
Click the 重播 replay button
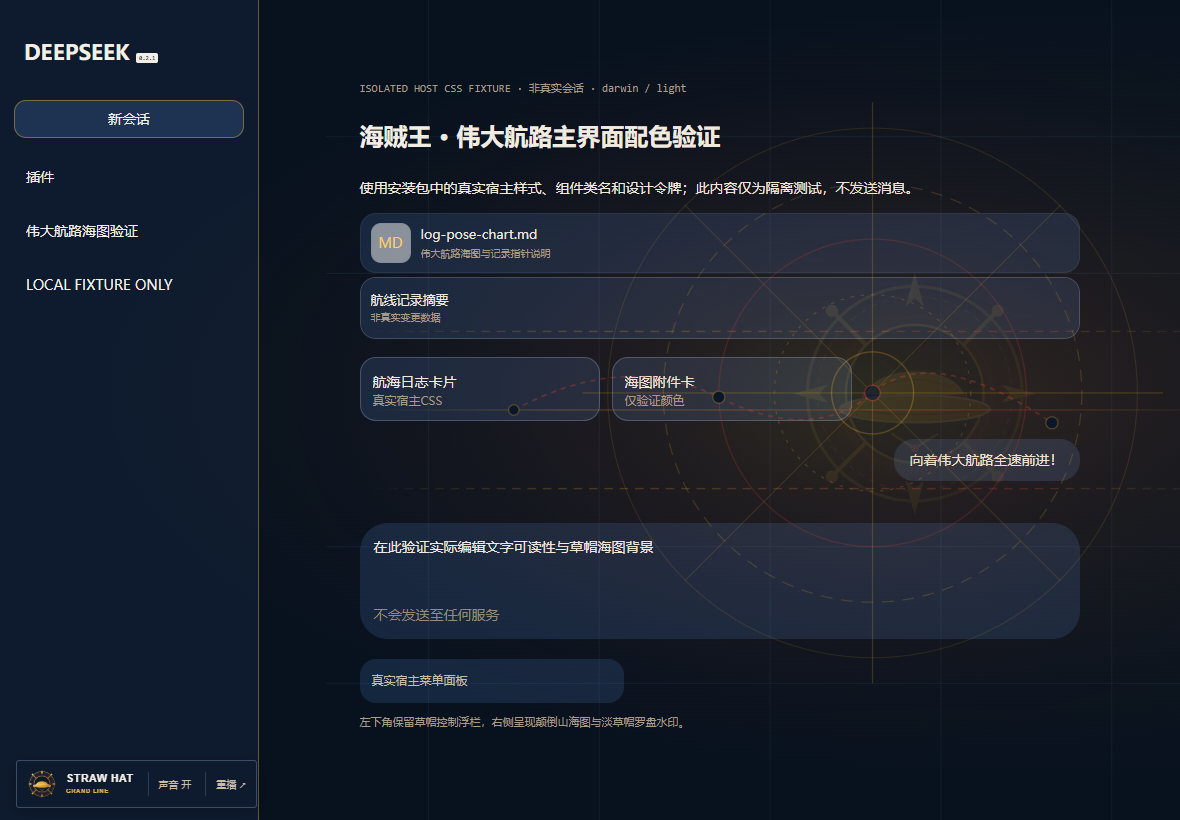click(x=230, y=785)
